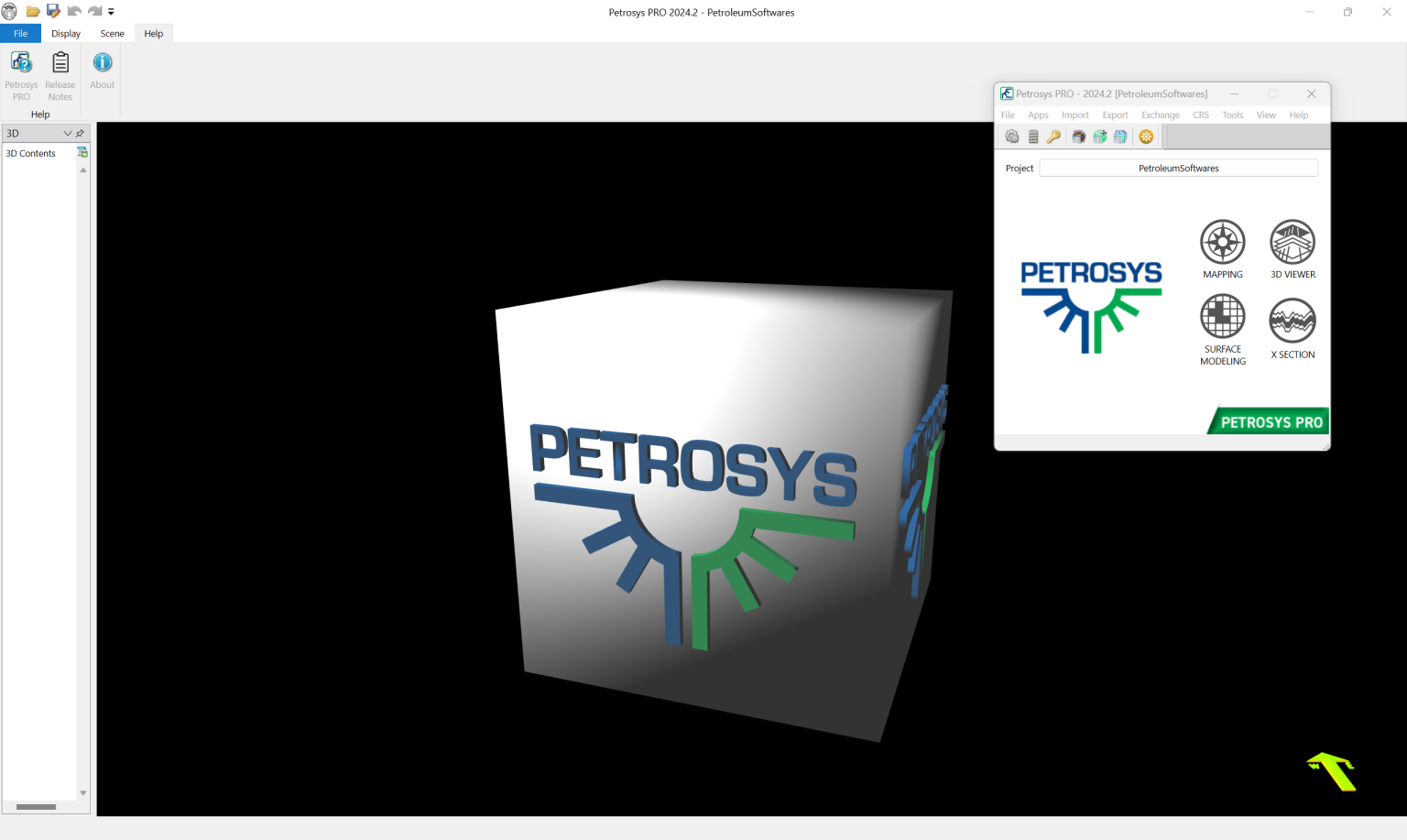Close the Petrosys PRO launcher window
1407x840 pixels.
coord(1312,93)
